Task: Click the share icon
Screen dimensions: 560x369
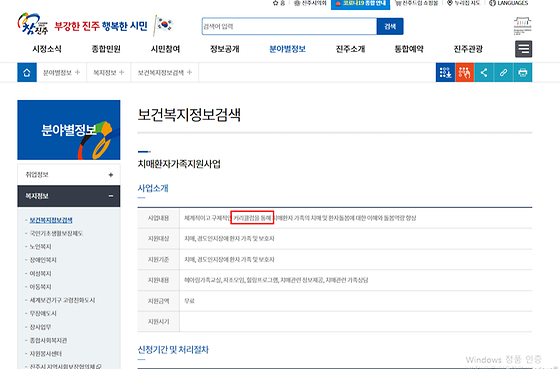Action: [484, 73]
